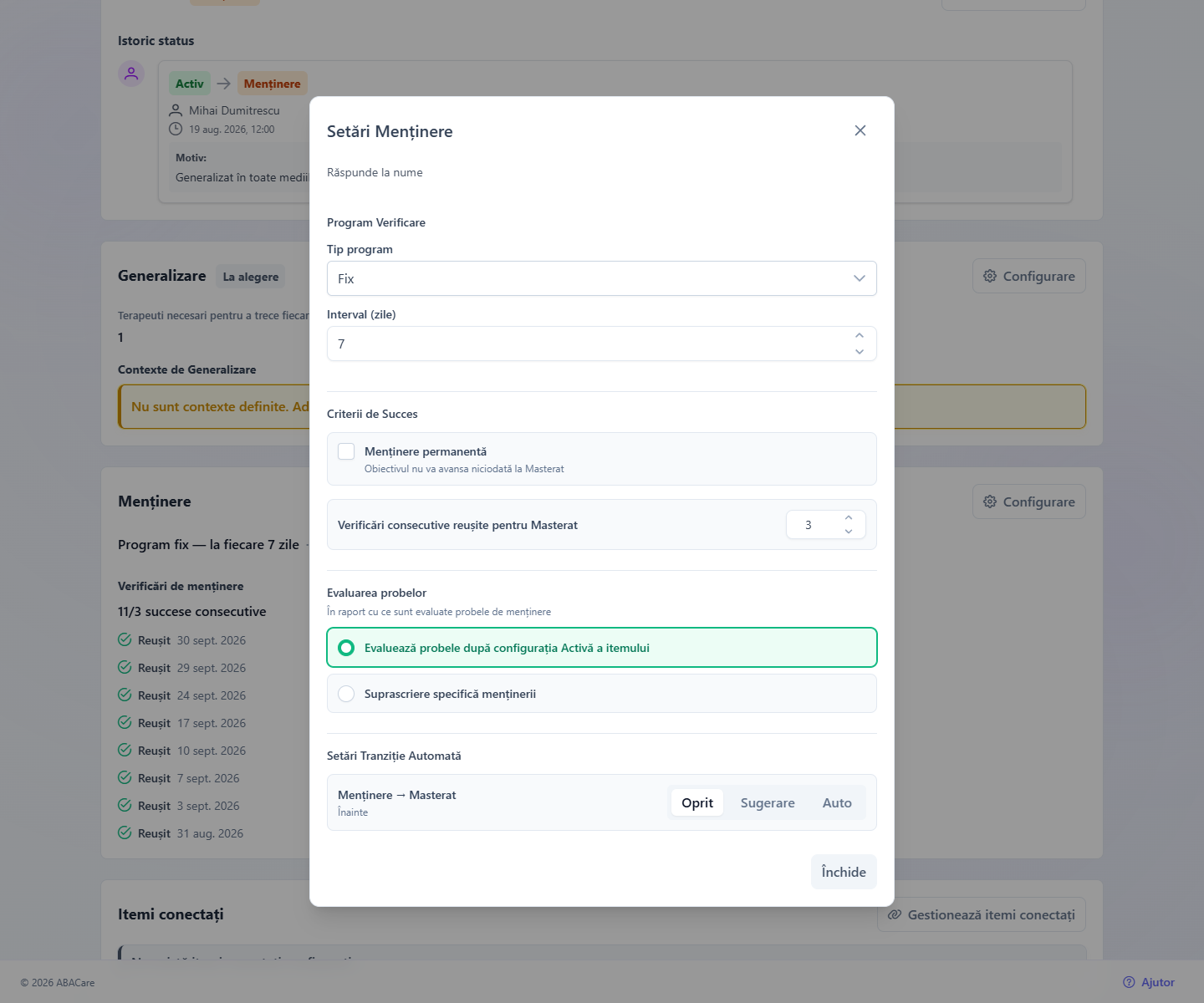
Task: Click check icon for Reușit 30 sept. 2026
Action: [125, 639]
